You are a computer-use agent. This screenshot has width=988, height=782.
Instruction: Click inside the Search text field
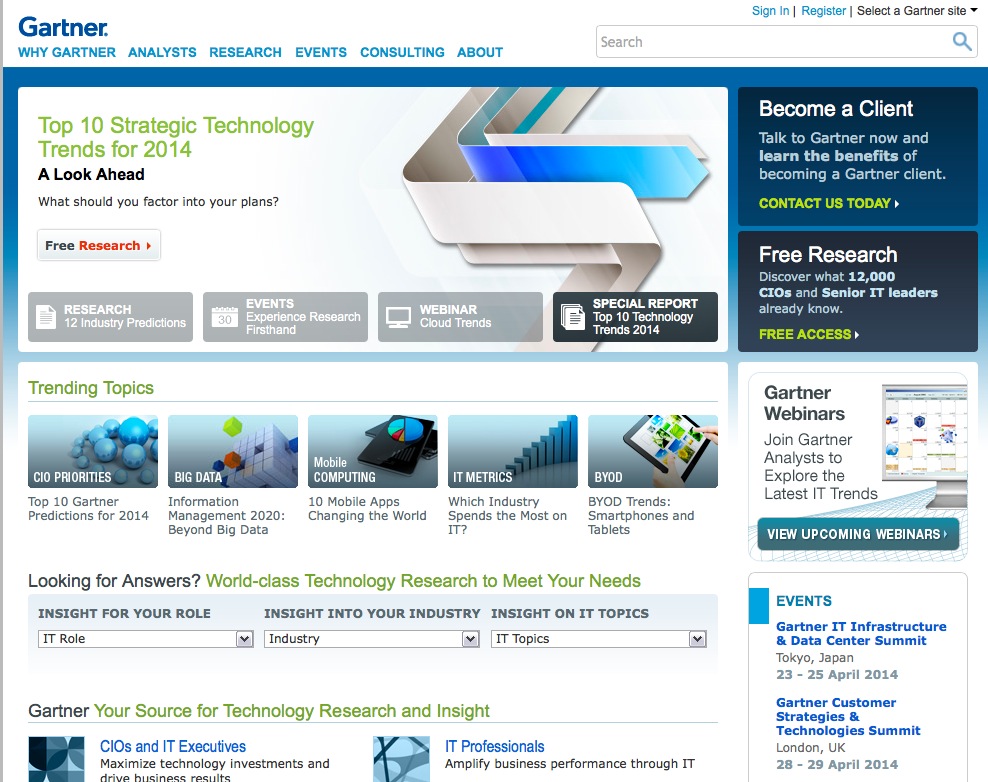coord(770,42)
